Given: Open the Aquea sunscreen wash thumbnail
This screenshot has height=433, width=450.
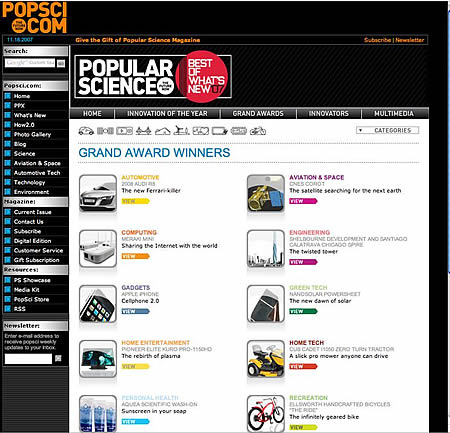Looking at the screenshot, I should [x=98, y=414].
